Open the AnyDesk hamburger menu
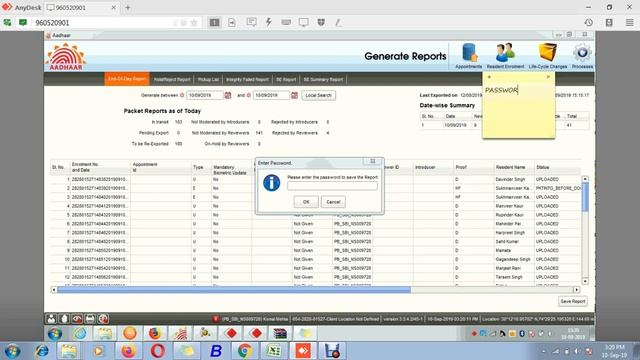 629,22
